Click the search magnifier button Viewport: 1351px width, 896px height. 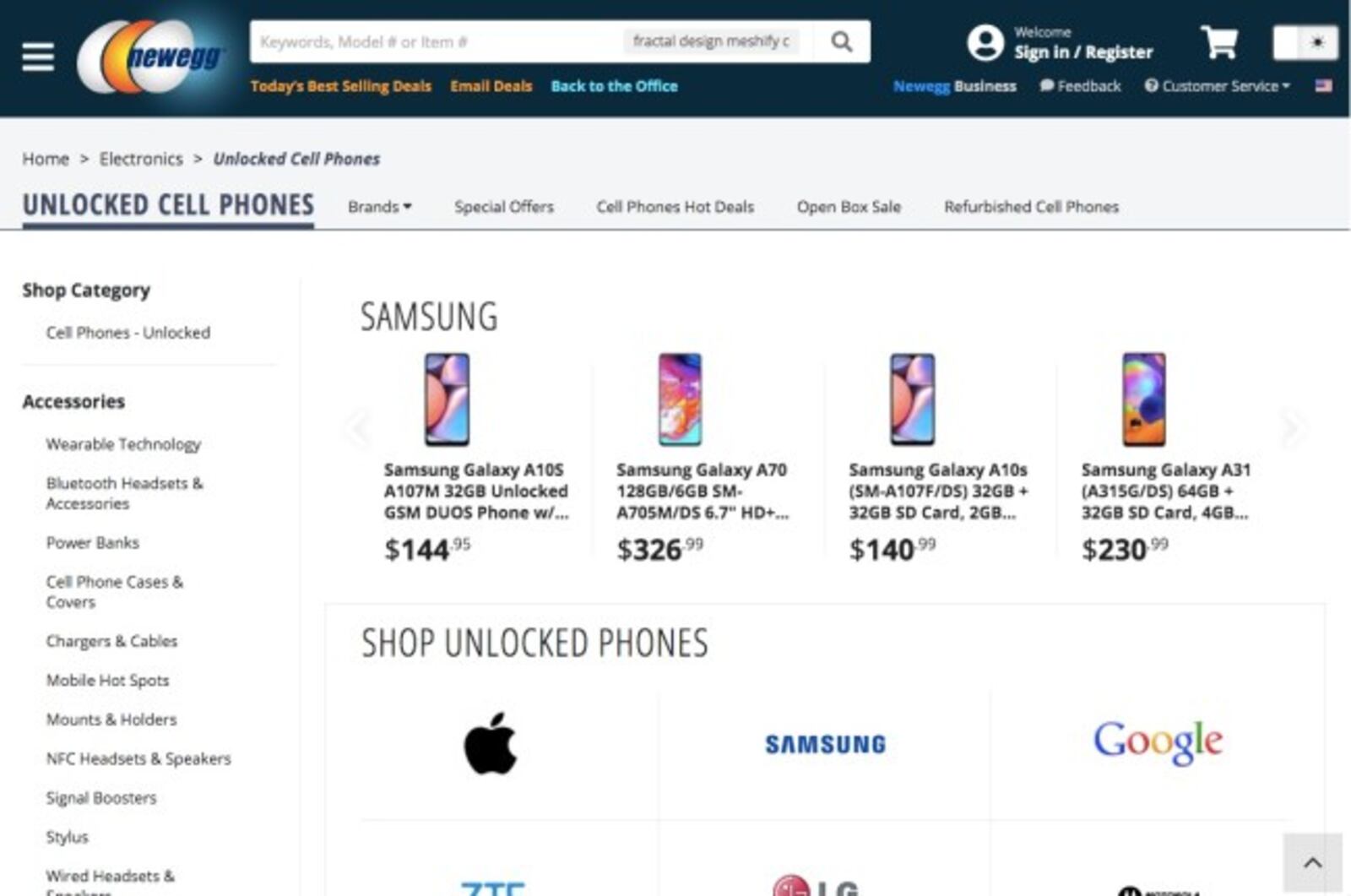coord(841,41)
